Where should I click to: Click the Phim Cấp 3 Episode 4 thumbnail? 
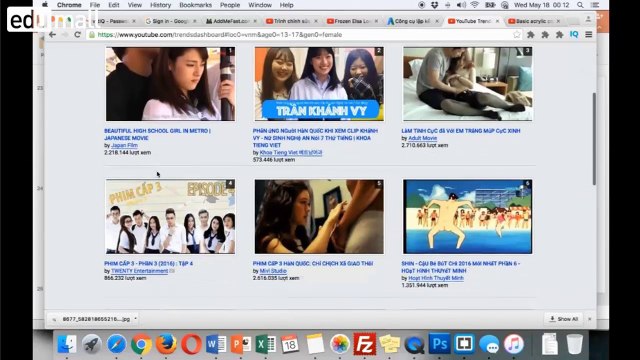(170, 216)
